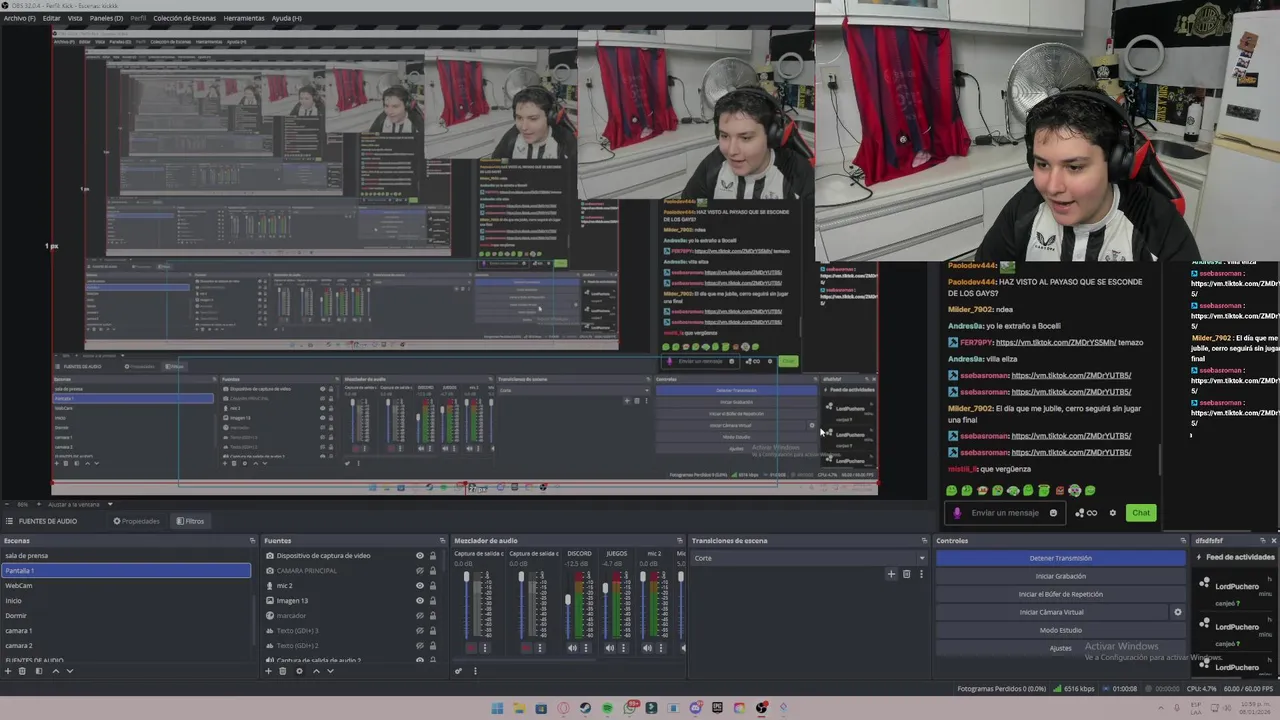This screenshot has height=720, width=1280.
Task: Move selected scene down
Action: (69, 670)
